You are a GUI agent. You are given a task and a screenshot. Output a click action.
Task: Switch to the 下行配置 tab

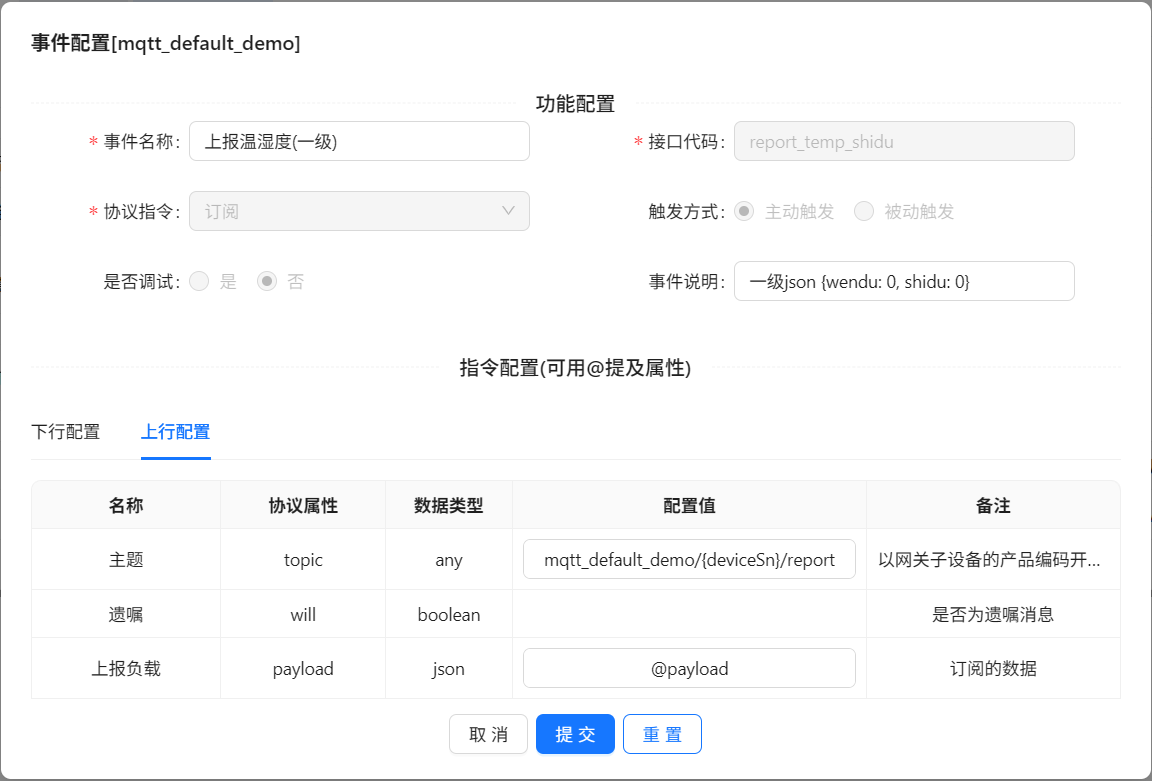(66, 432)
